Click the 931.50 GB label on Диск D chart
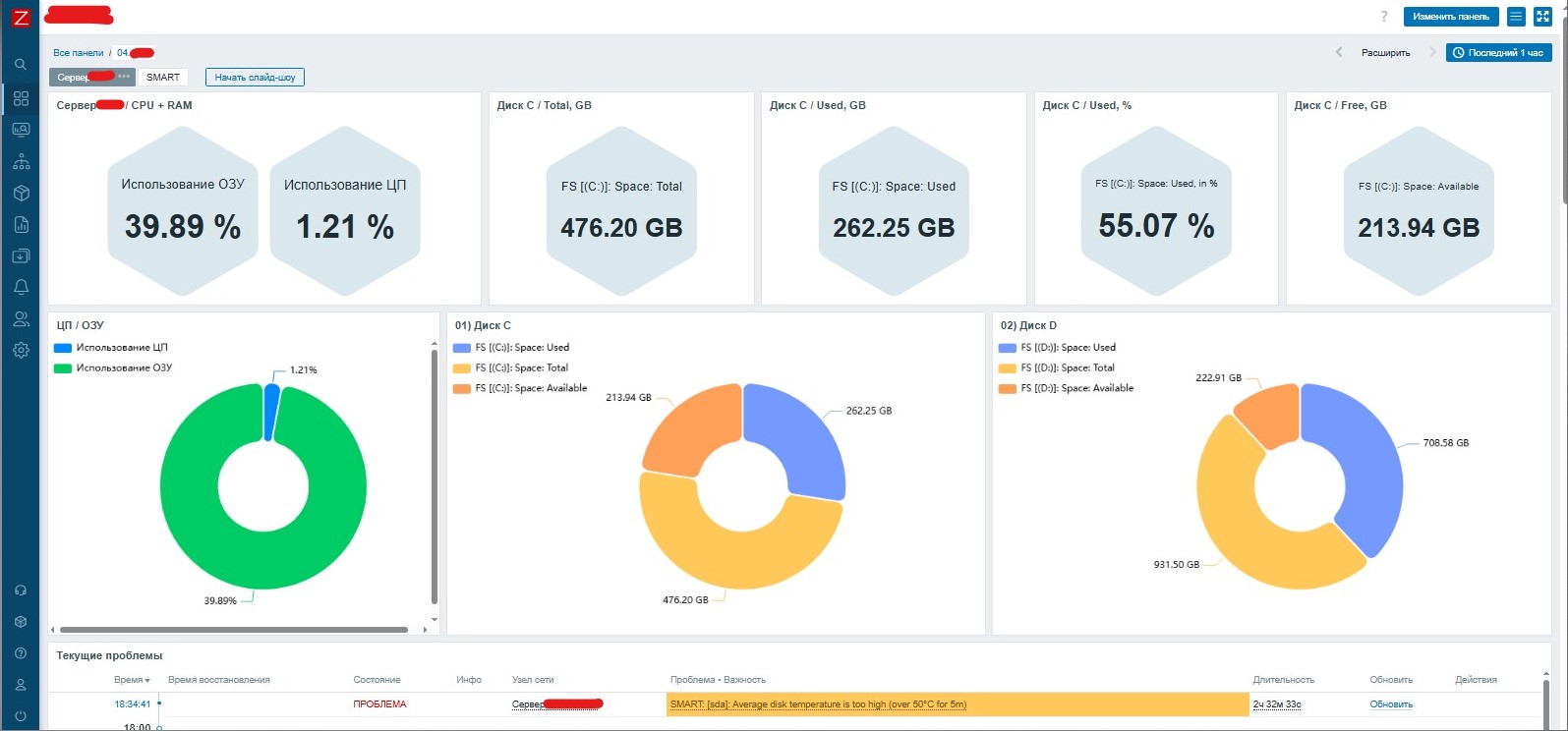 (1177, 565)
